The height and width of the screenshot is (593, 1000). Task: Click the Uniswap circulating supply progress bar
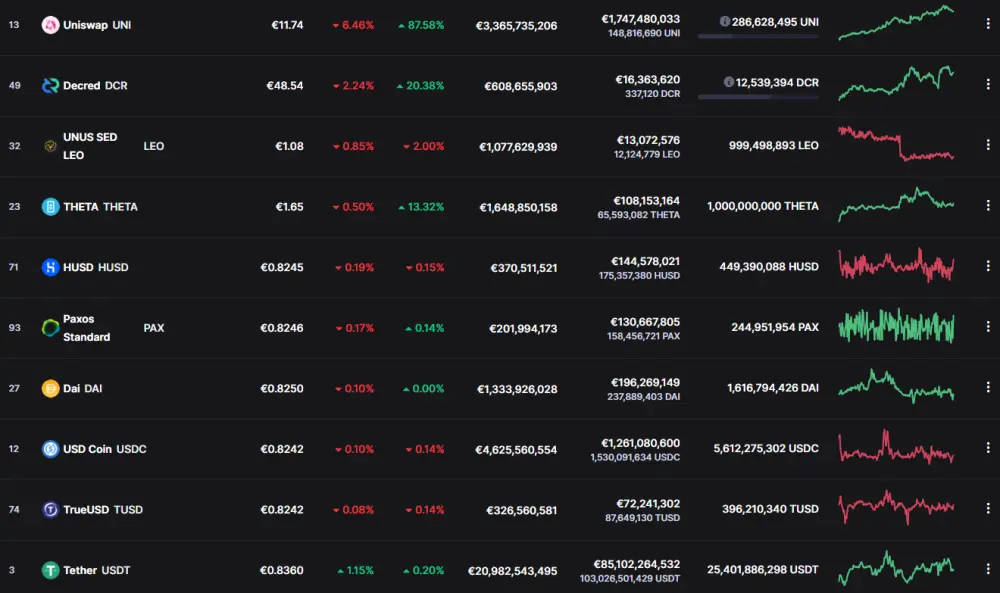pyautogui.click(x=758, y=36)
